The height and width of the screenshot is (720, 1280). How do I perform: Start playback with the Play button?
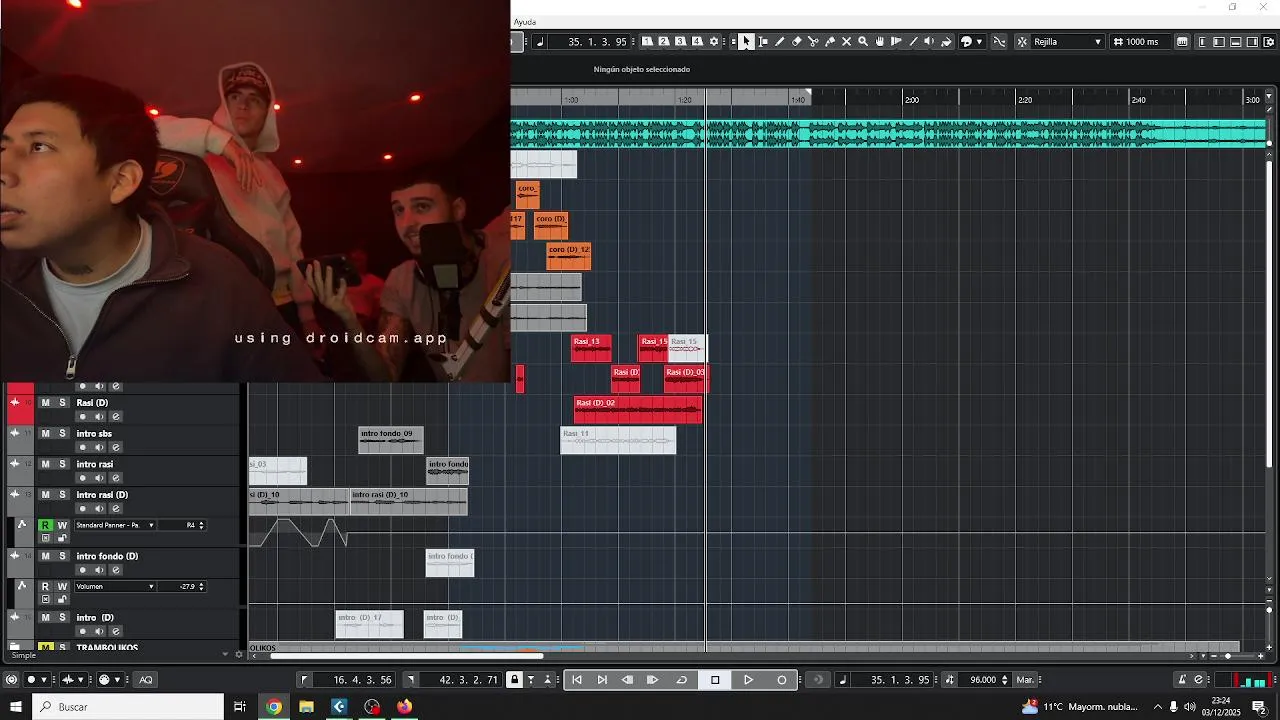coord(748,680)
